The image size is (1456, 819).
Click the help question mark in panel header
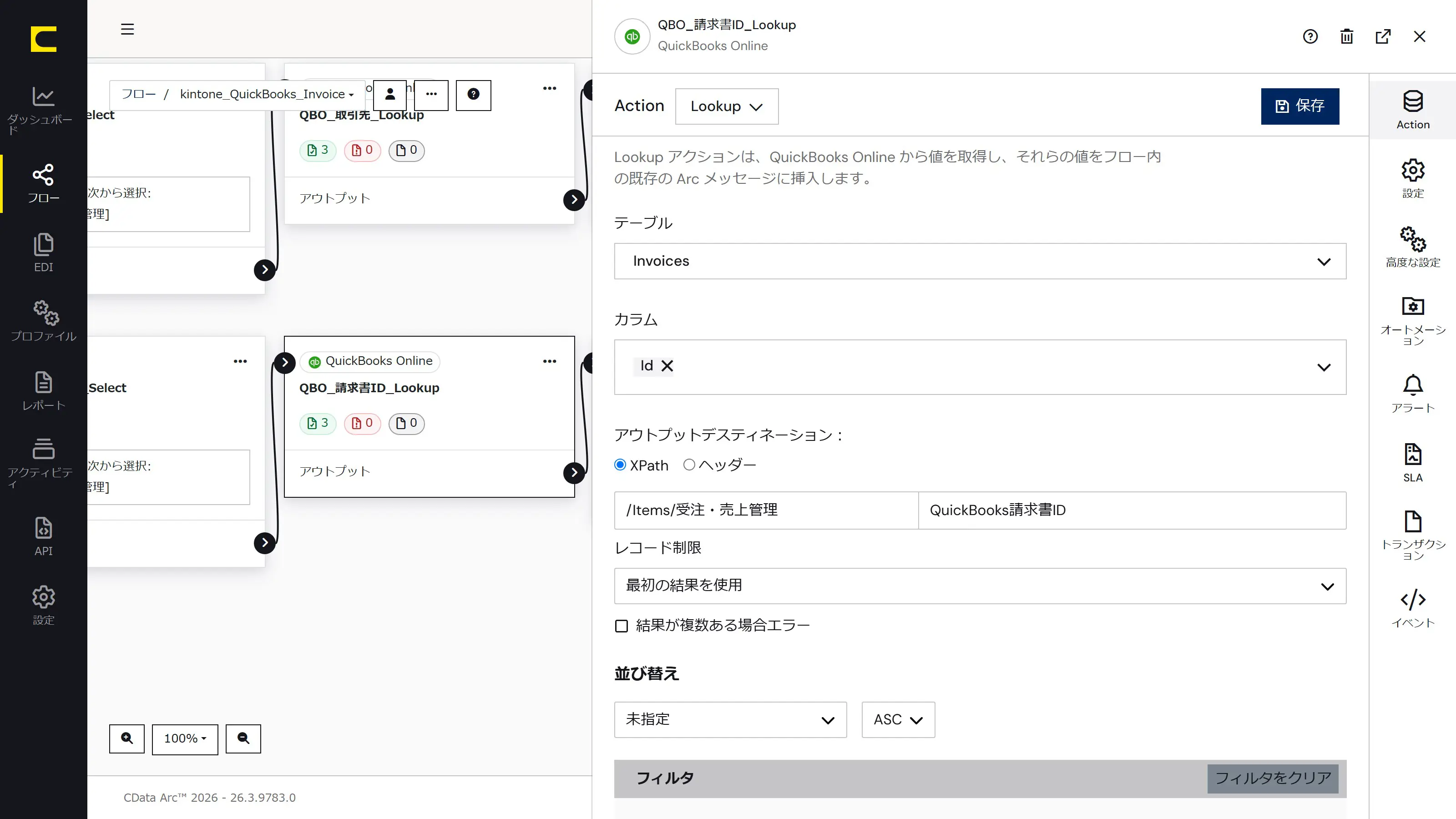click(1310, 37)
